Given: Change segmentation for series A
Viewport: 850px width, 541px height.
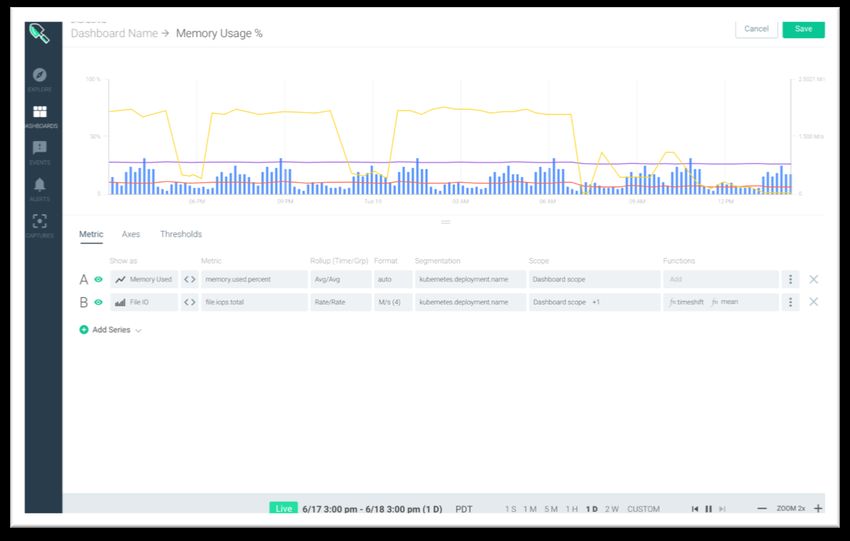Looking at the screenshot, I should point(471,279).
